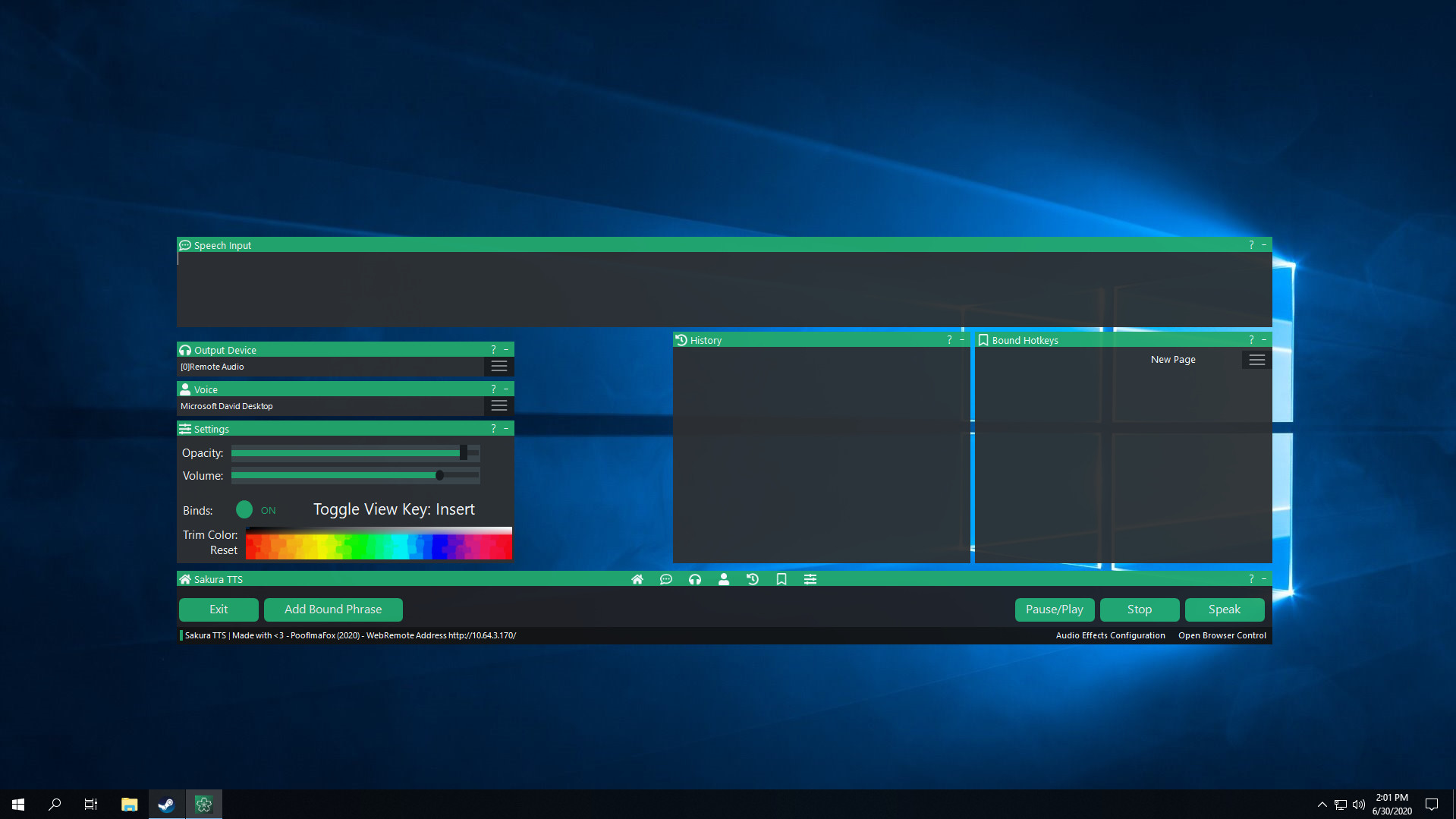
Task: Open Steam from the taskbar
Action: [x=166, y=804]
